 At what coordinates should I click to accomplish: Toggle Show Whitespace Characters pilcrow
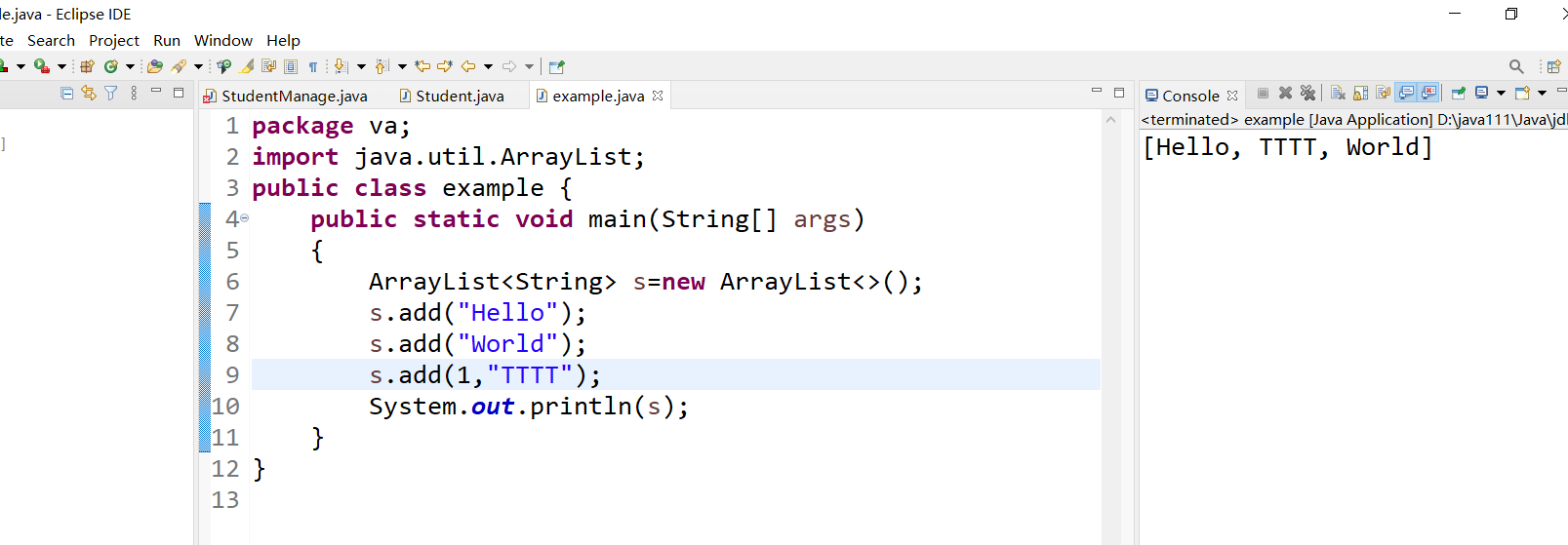313,67
